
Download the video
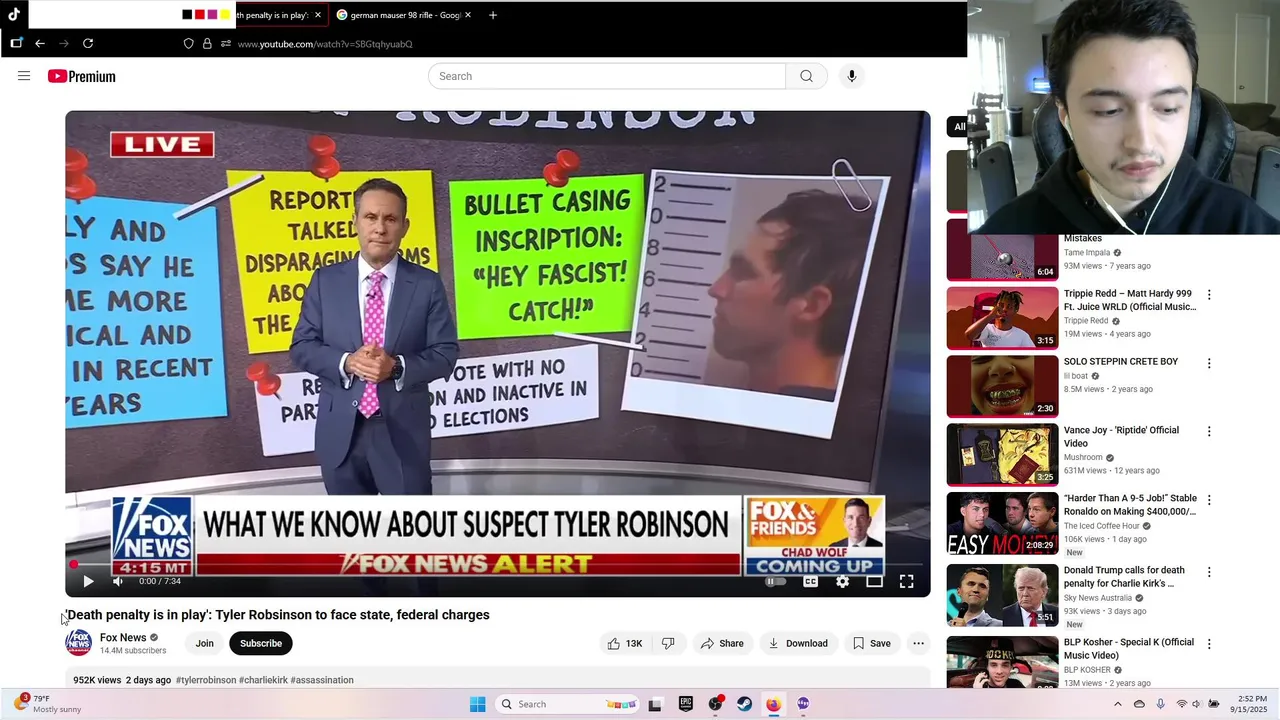(x=798, y=643)
